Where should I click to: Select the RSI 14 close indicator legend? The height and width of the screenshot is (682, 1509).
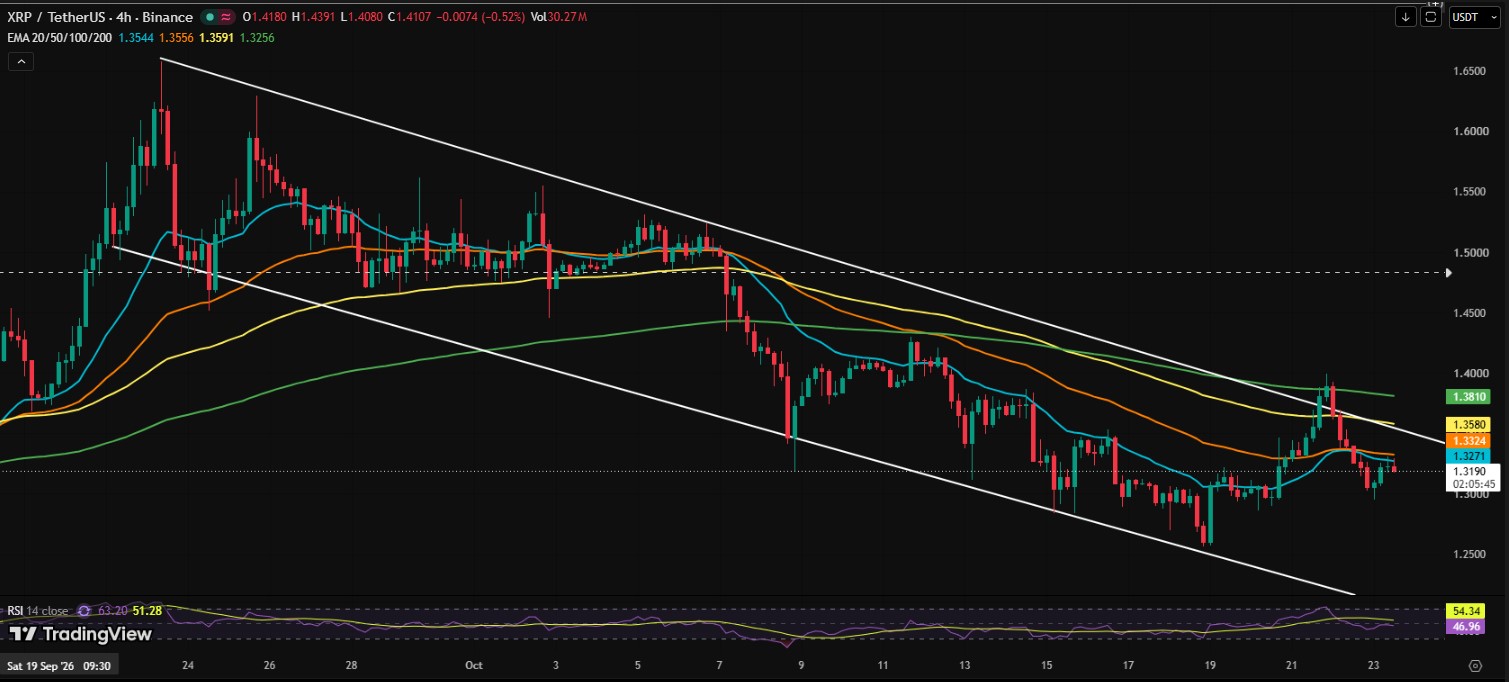tap(39, 610)
